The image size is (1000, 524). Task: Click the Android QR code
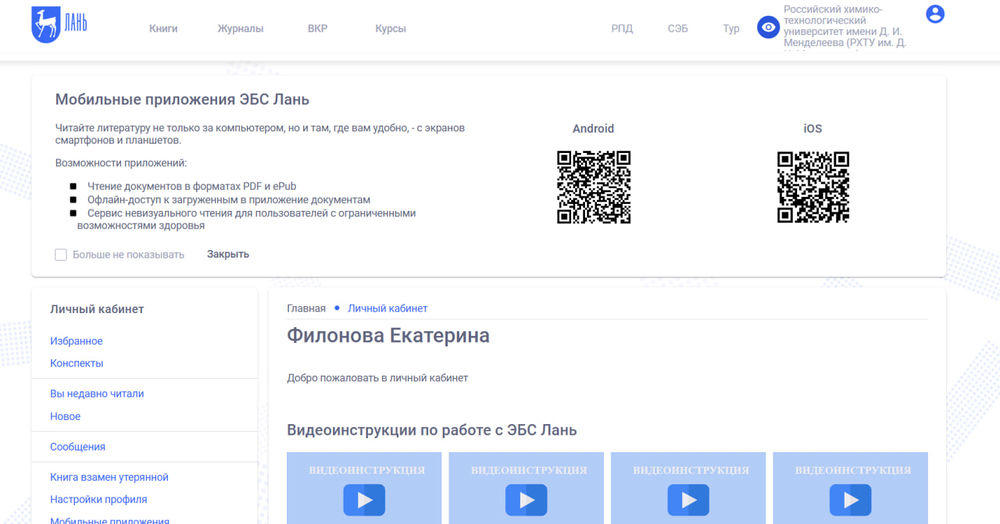tap(593, 187)
